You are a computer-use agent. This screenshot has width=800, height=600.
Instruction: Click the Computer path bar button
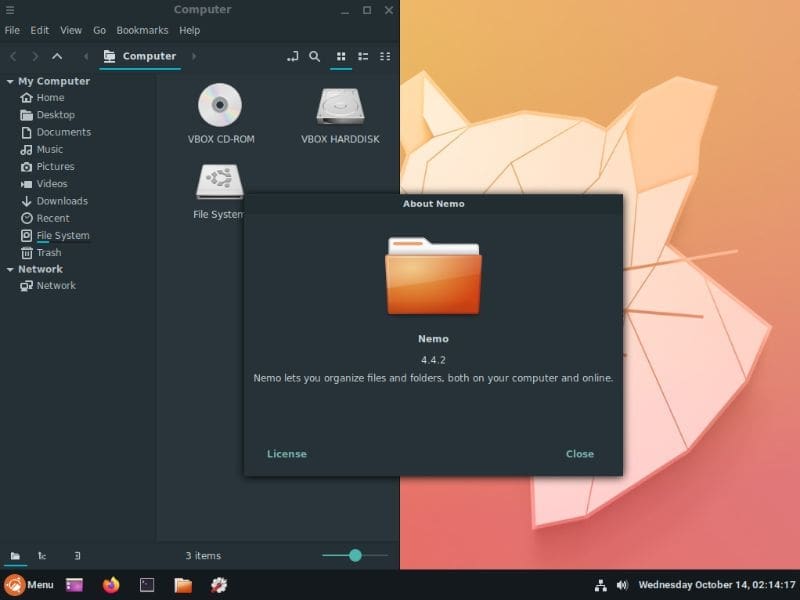click(139, 56)
